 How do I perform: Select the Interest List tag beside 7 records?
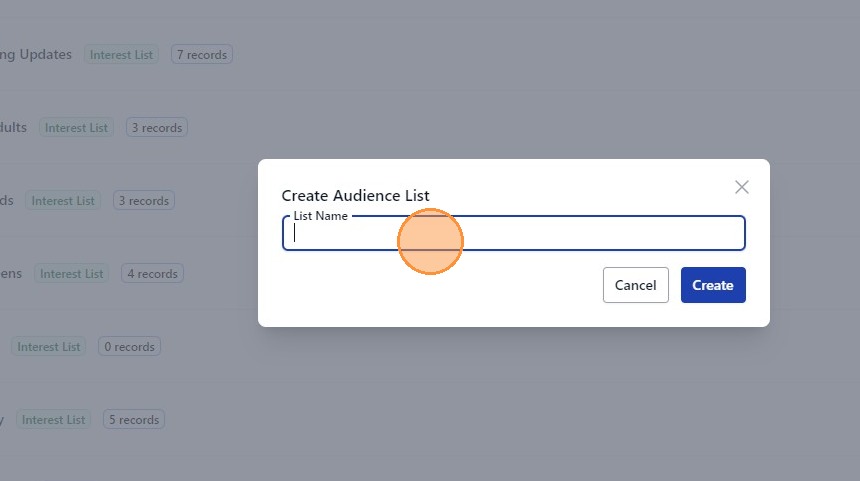point(121,55)
